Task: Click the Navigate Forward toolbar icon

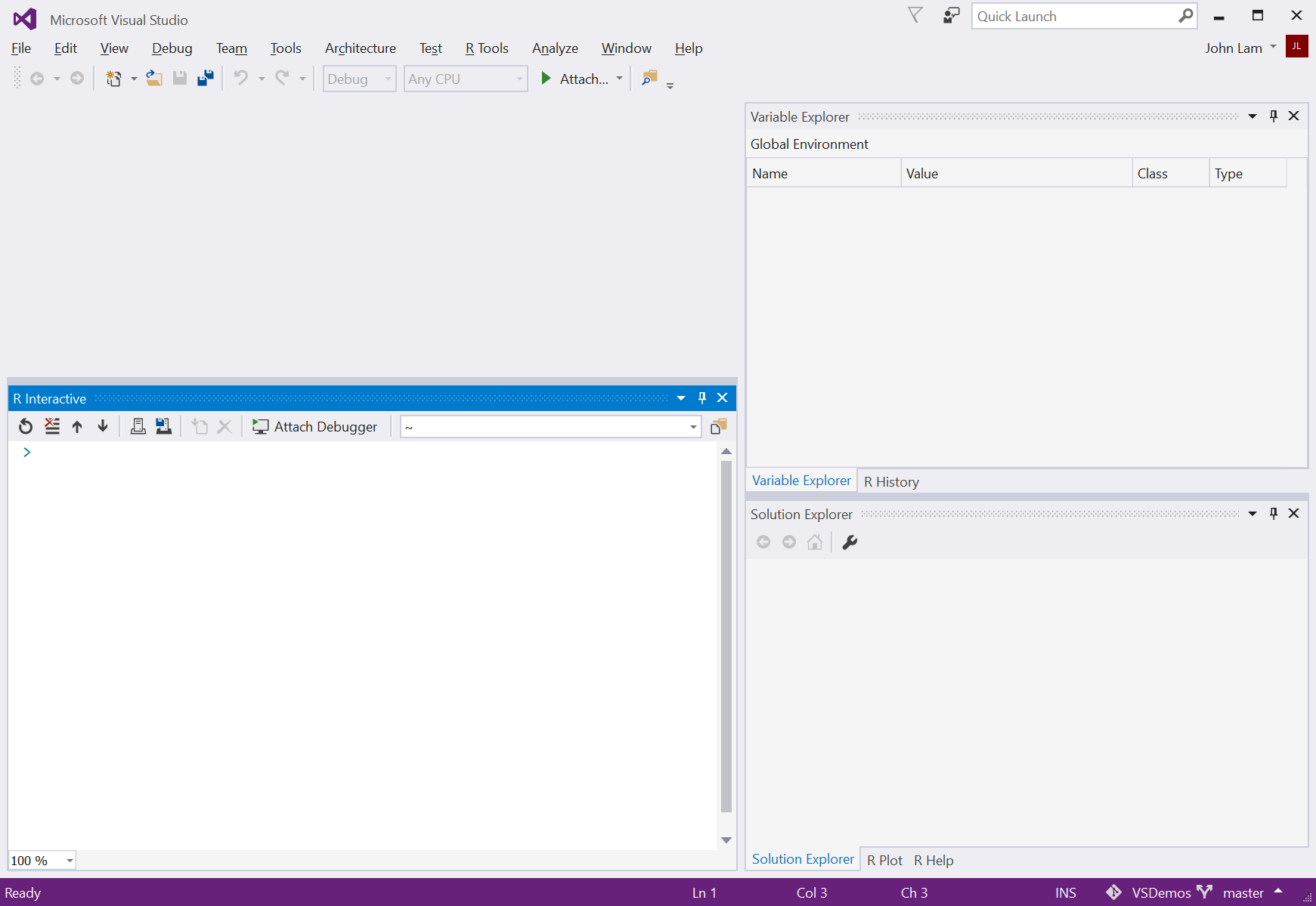Action: coord(77,79)
